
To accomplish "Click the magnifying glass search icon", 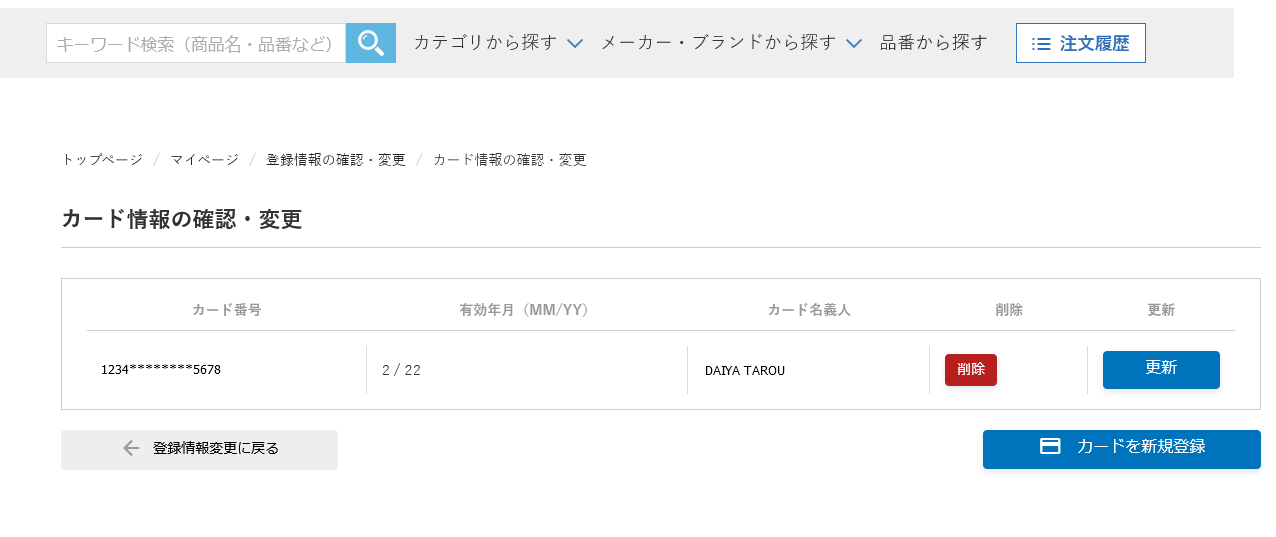I will point(371,43).
